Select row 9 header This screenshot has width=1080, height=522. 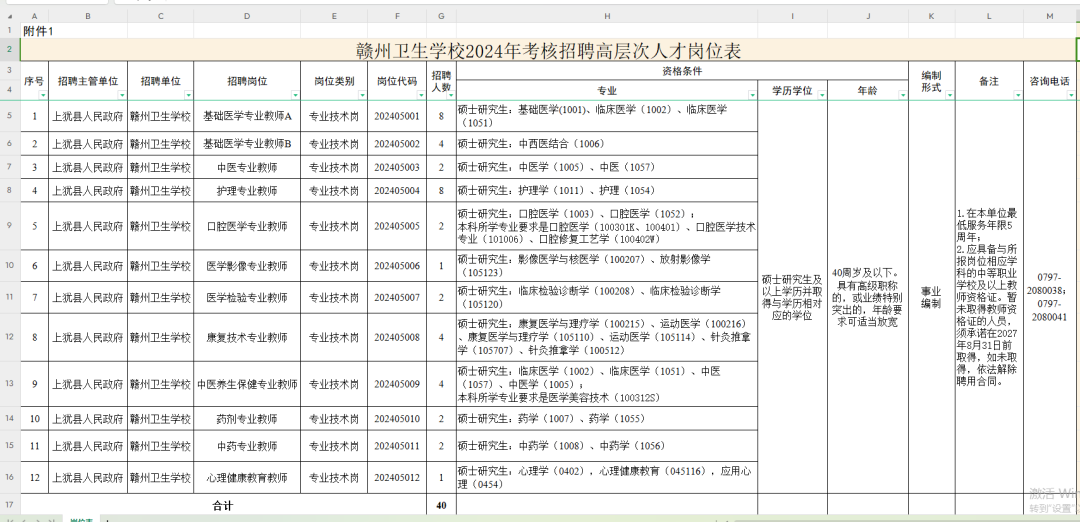[10, 226]
